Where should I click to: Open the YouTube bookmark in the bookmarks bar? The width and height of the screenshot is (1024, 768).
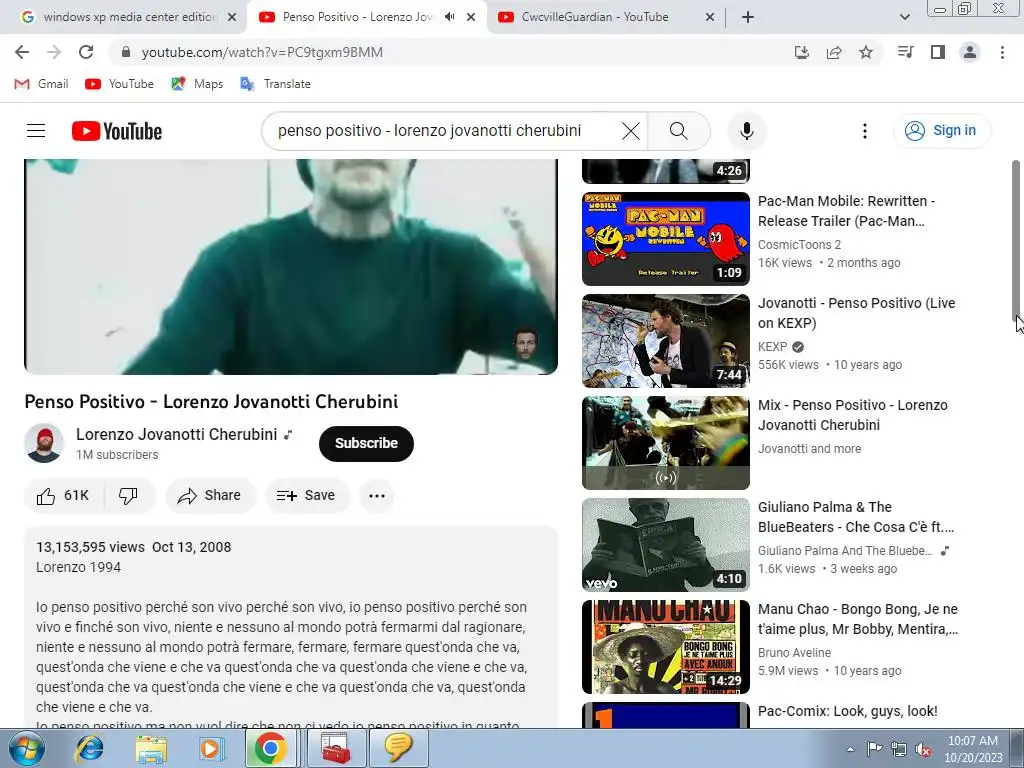click(120, 84)
